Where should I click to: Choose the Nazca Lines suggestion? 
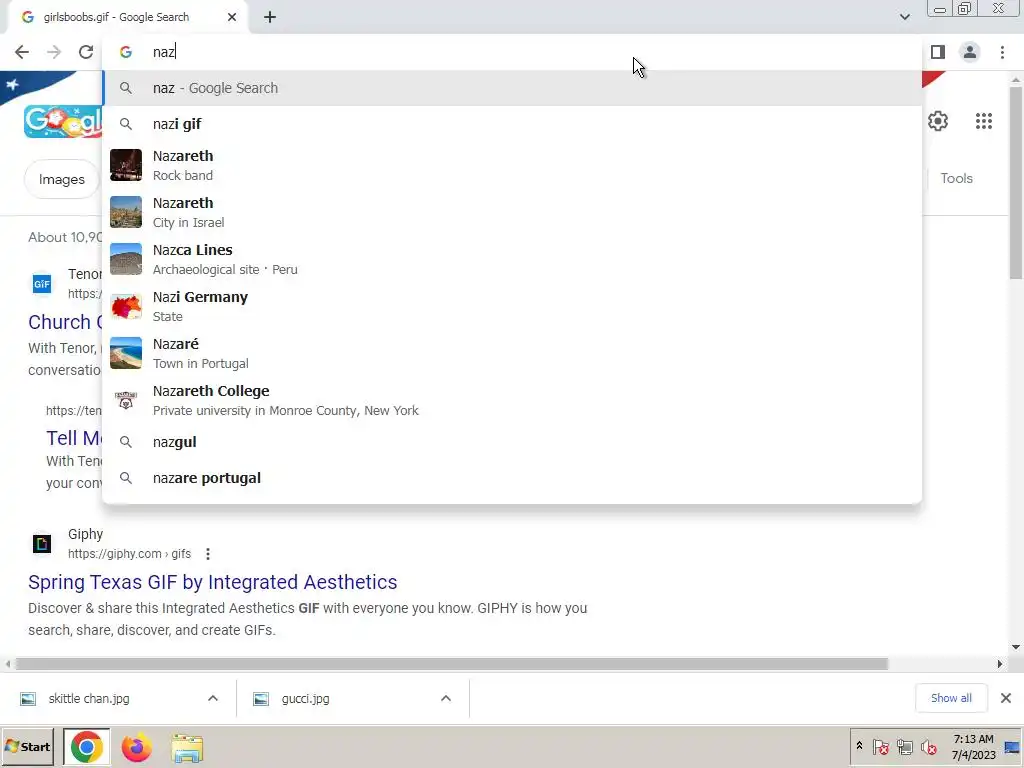512,259
